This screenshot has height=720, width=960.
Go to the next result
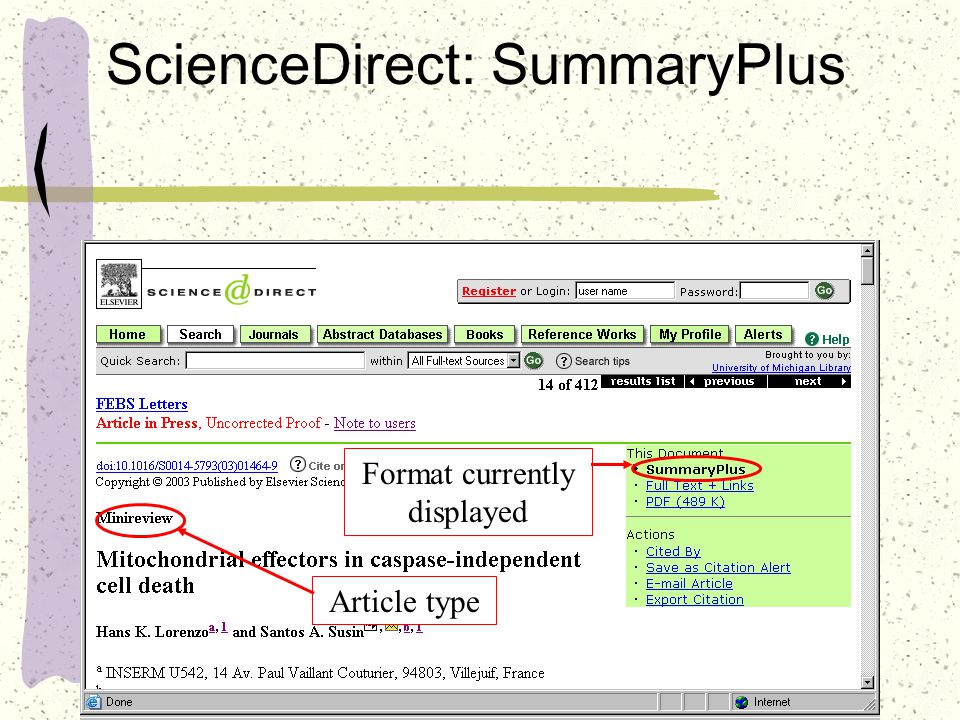(x=809, y=381)
